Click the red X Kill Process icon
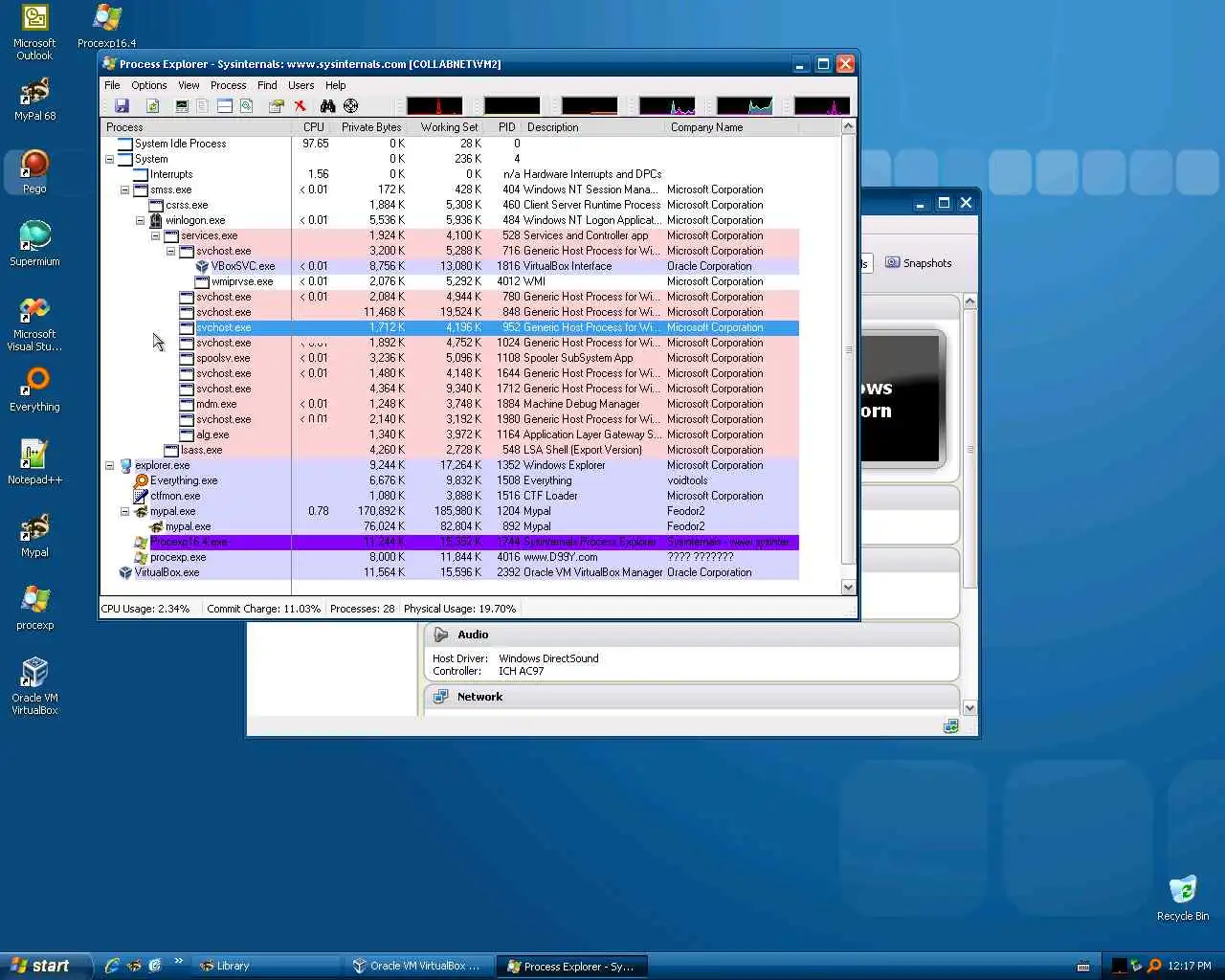Screen dimensions: 1225x980 click(300, 106)
